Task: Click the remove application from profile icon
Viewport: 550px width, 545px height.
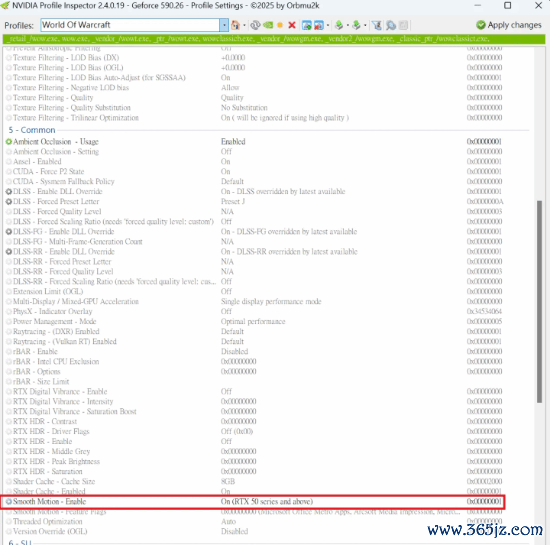Action: click(x=319, y=25)
